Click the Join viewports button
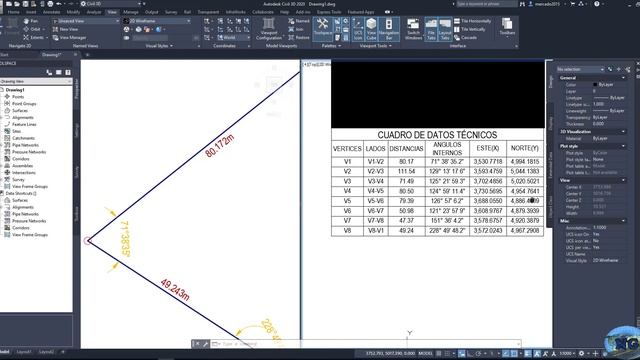This screenshot has width=640, height=360. point(296,29)
